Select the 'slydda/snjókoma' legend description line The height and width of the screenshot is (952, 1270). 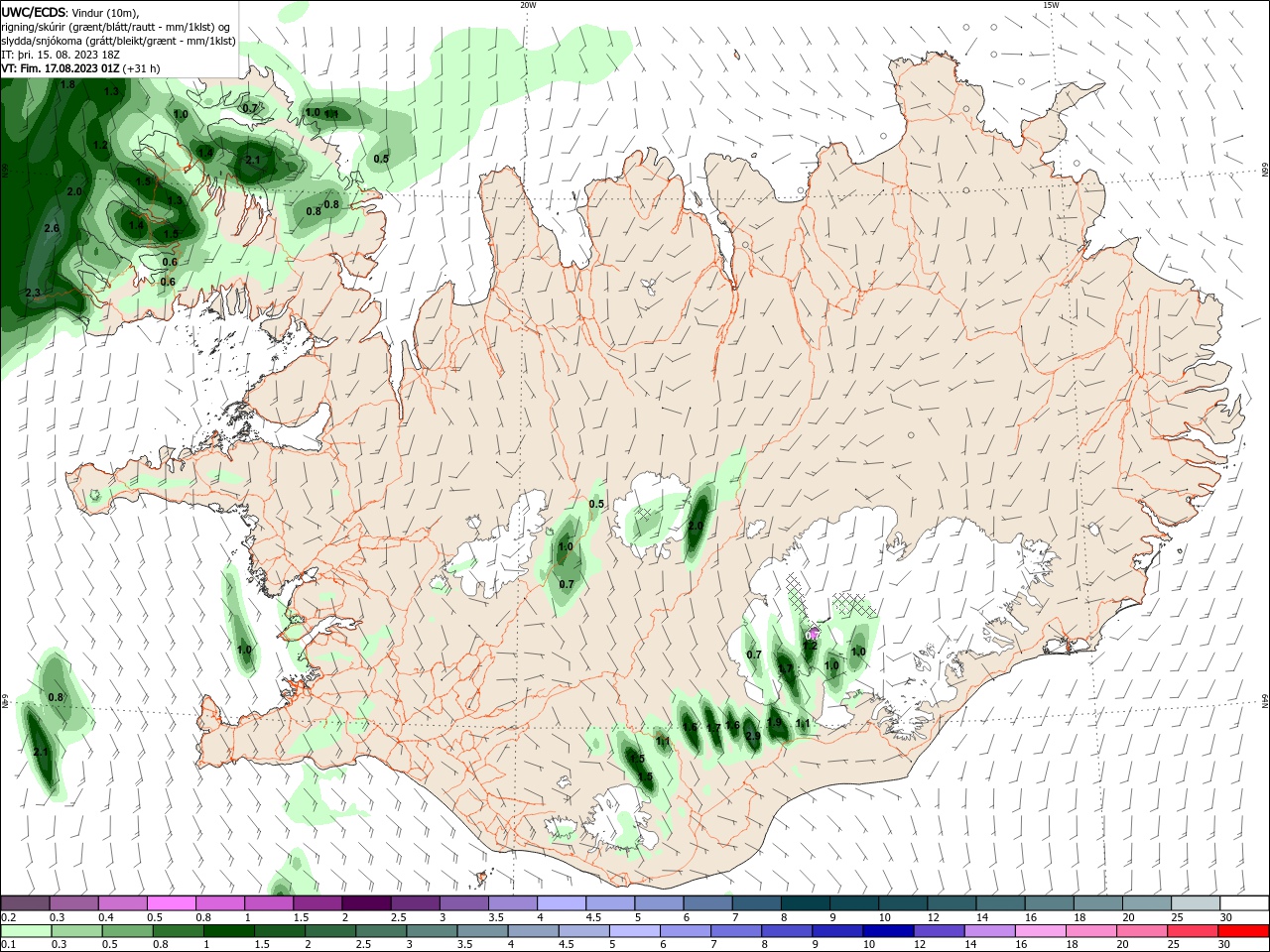[118, 41]
